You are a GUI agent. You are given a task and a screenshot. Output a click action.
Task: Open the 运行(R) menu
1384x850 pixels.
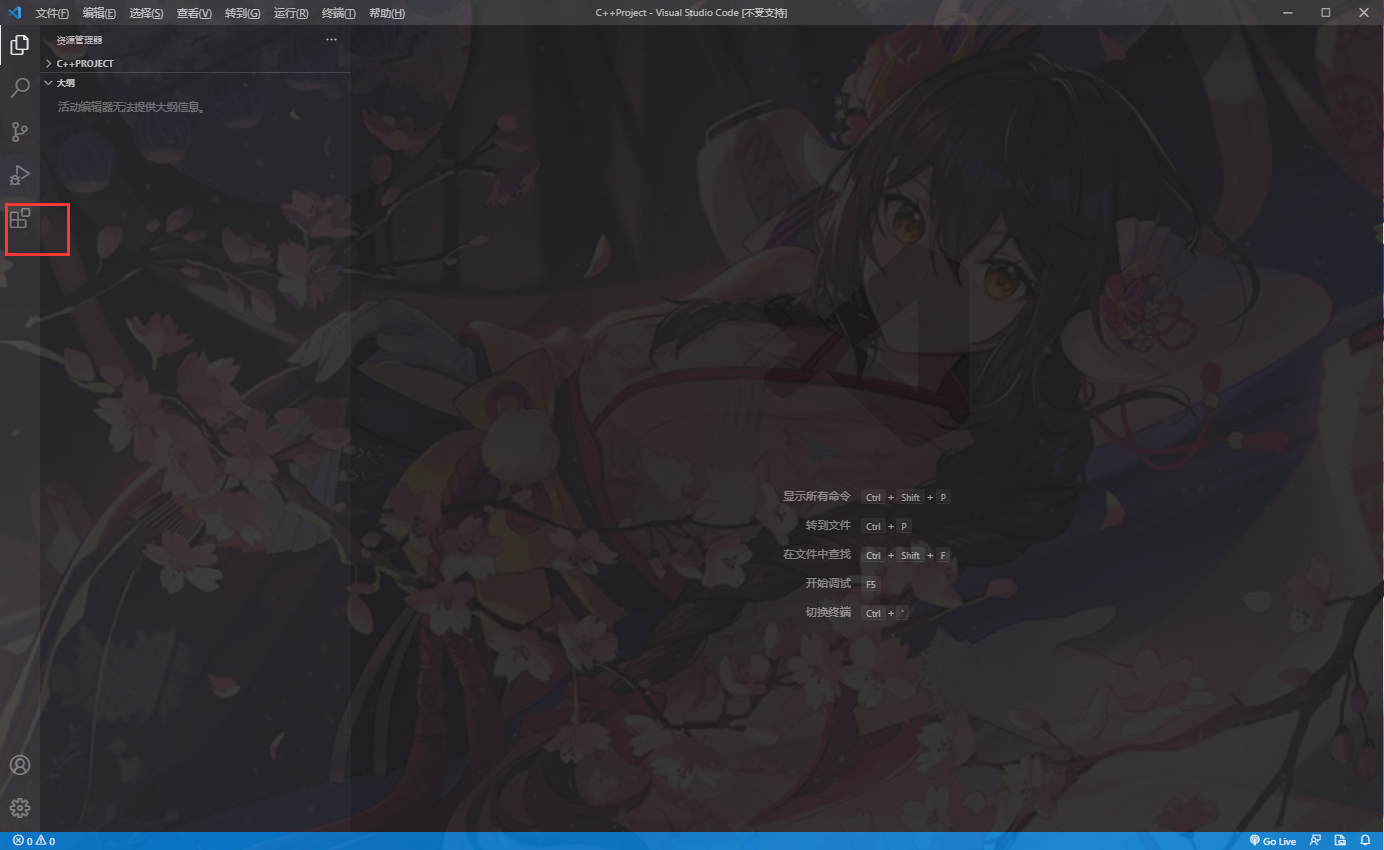291,13
